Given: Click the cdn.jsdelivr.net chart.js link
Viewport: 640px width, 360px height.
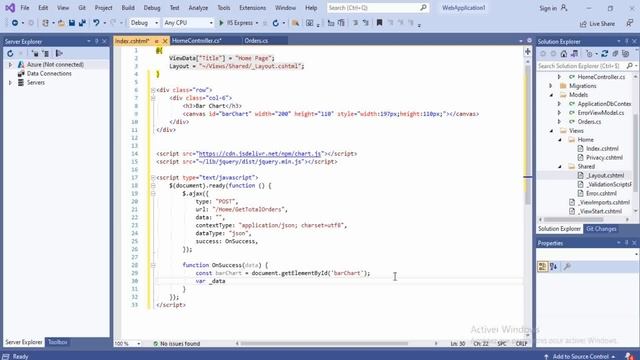Looking at the screenshot, I should pyautogui.click(x=259, y=154).
